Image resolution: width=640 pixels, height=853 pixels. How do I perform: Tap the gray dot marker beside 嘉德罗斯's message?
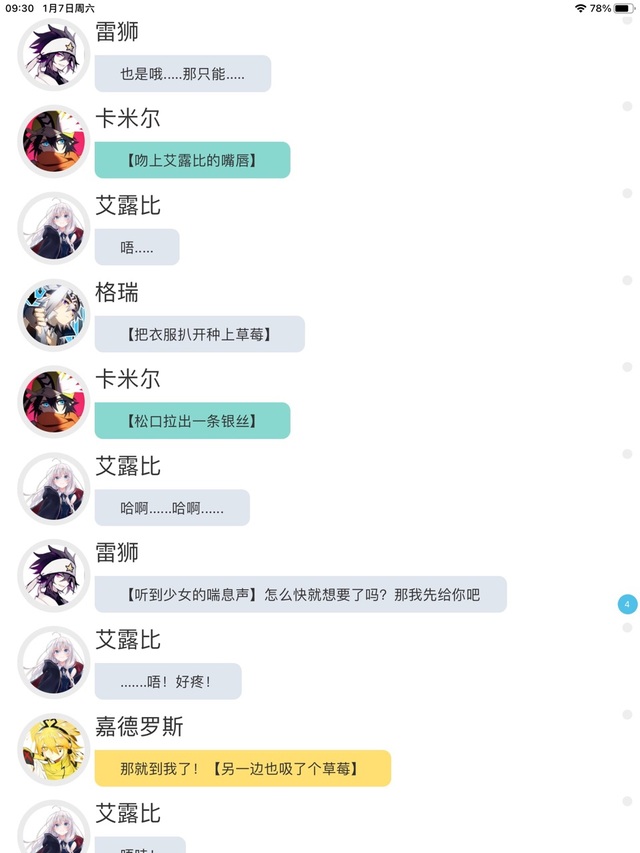coord(627,714)
